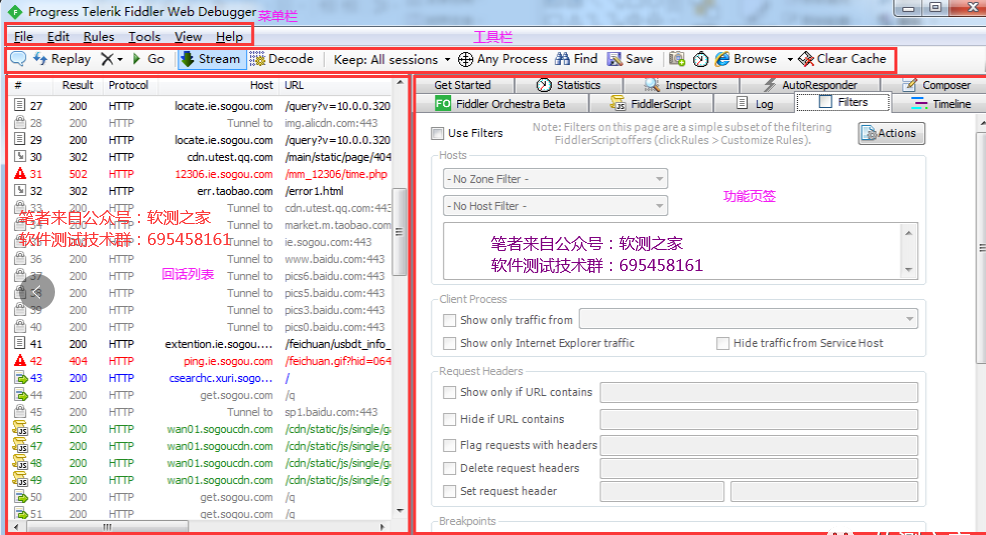Image resolution: width=986 pixels, height=535 pixels.
Task: Open the File menu
Action: tap(23, 36)
